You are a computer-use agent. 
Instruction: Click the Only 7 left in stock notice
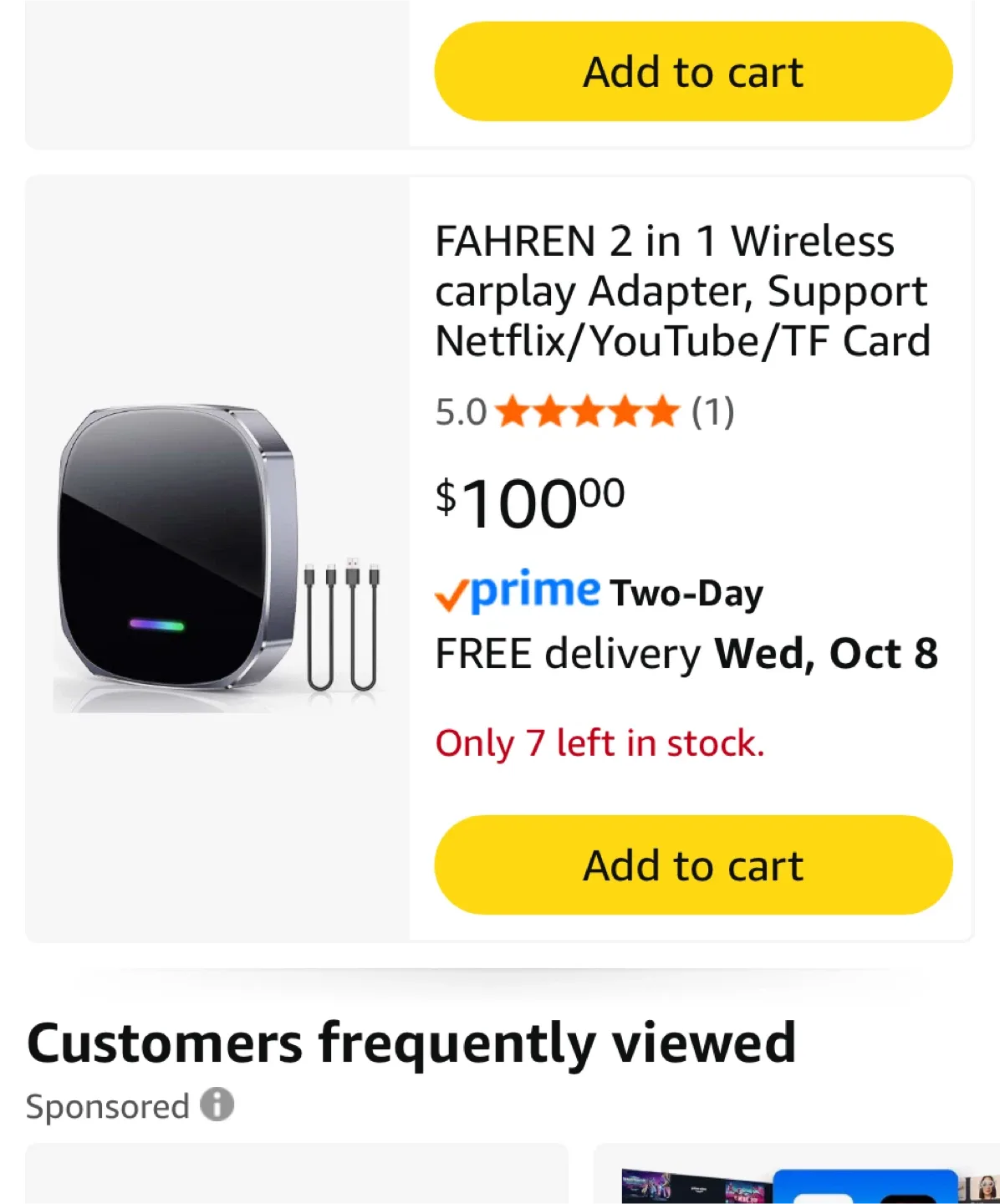[599, 742]
